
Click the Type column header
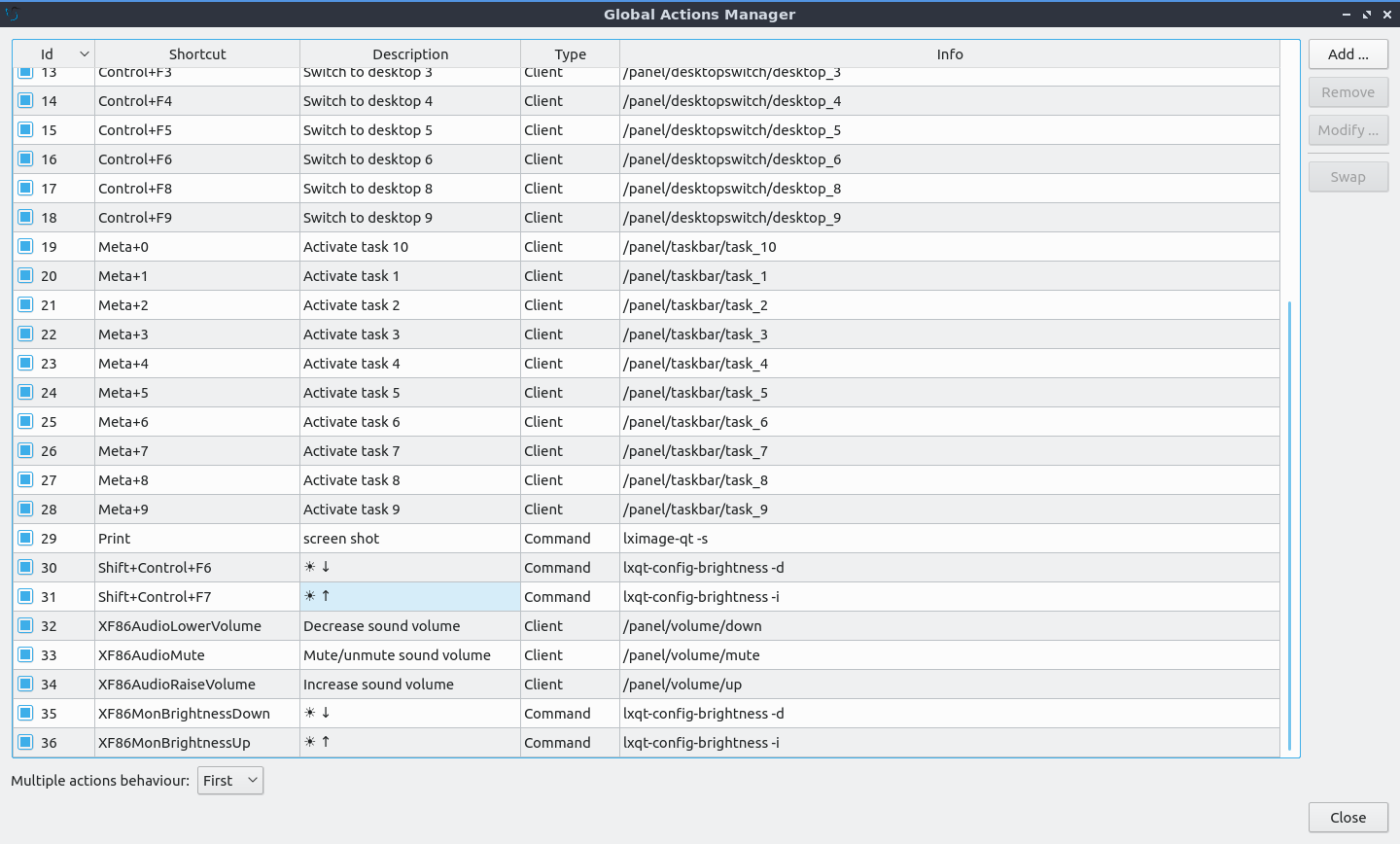click(x=570, y=54)
